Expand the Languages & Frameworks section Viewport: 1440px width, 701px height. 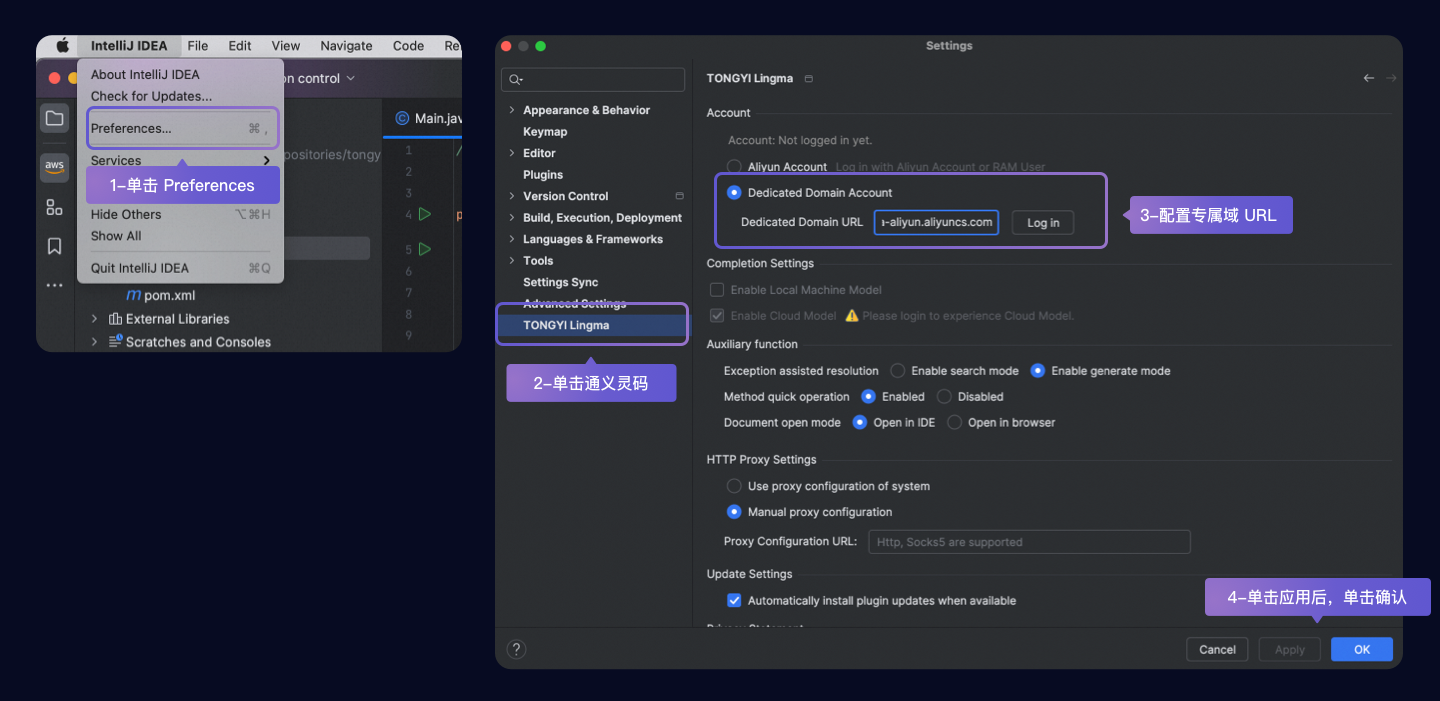point(512,239)
